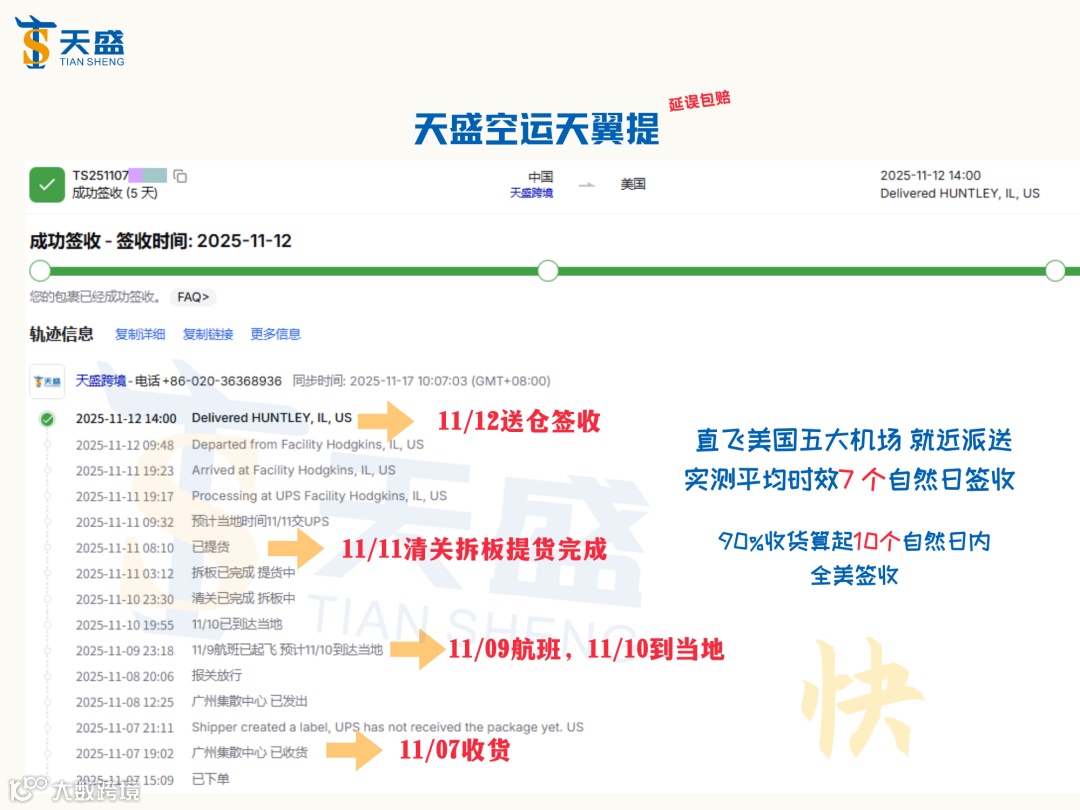
Task: Click the 轨迹信息 section heading
Action: click(61, 334)
